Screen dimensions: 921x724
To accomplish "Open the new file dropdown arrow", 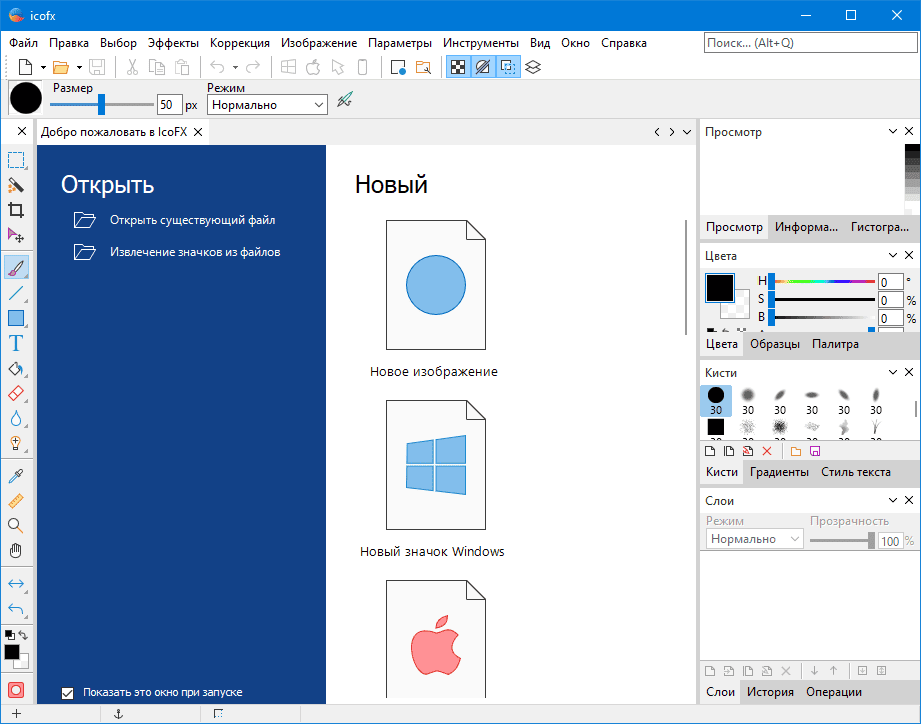I will pyautogui.click(x=43, y=68).
